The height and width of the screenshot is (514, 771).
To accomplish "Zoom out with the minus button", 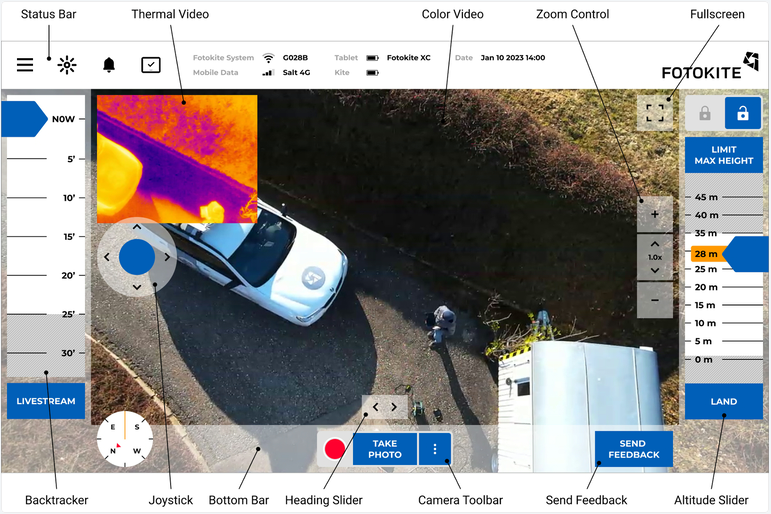I will [x=655, y=299].
